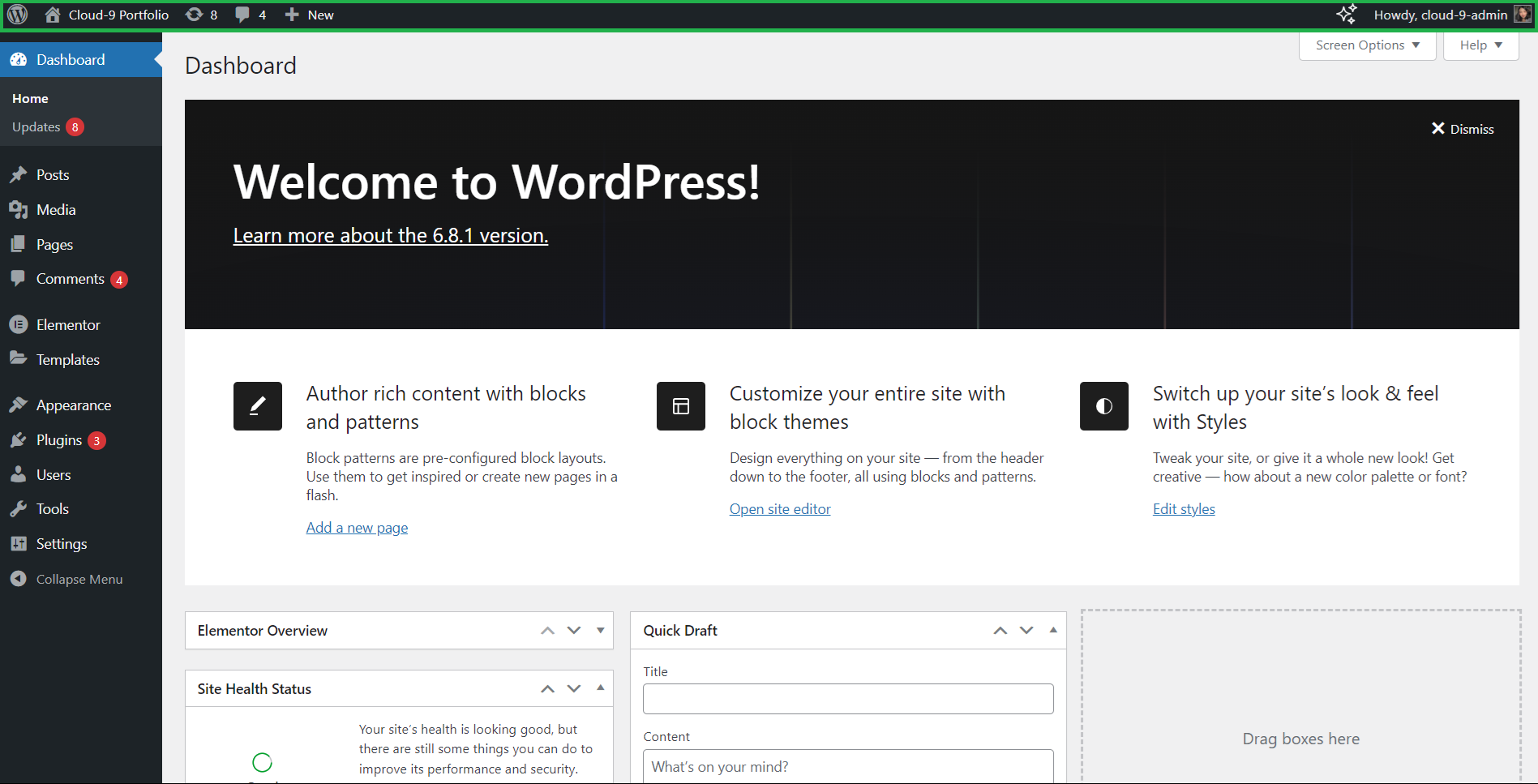Click the Elementor circle logo icon

tap(19, 324)
